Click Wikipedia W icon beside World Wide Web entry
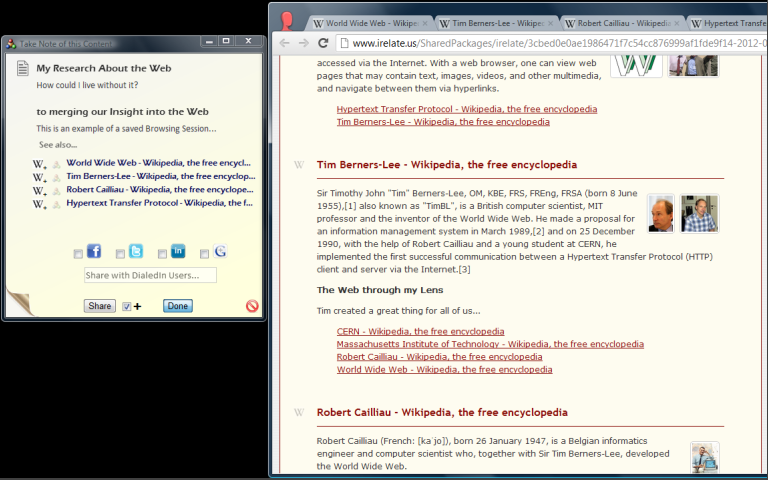 pyautogui.click(x=39, y=164)
